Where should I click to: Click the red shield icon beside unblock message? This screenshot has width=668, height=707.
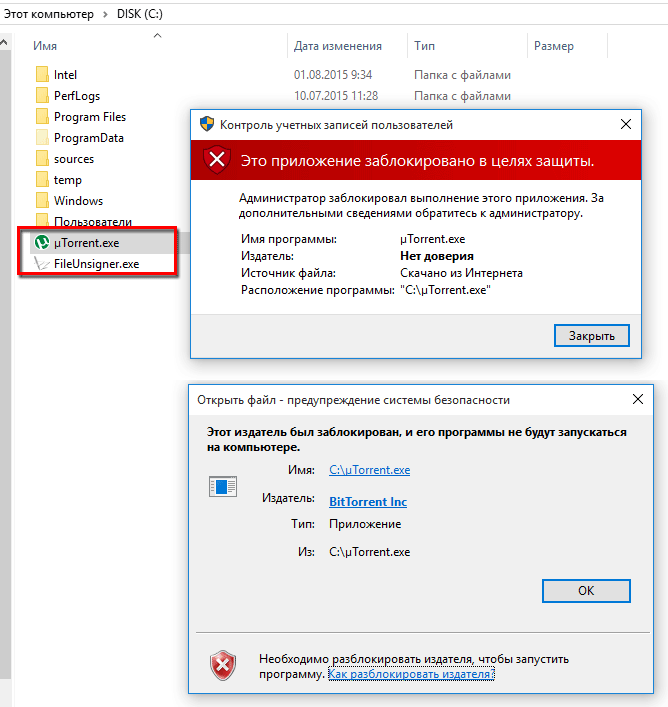click(223, 666)
